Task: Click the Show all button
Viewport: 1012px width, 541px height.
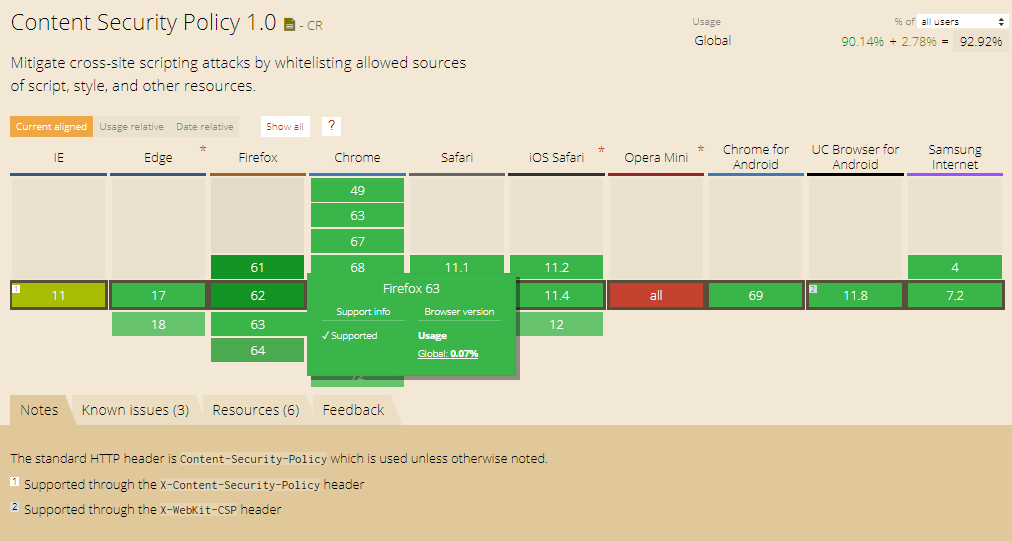Action: 285,127
